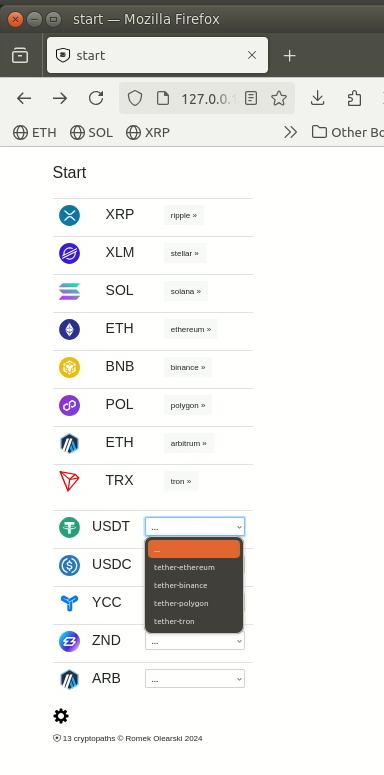Click the Polygon purple logo

pos(69,405)
